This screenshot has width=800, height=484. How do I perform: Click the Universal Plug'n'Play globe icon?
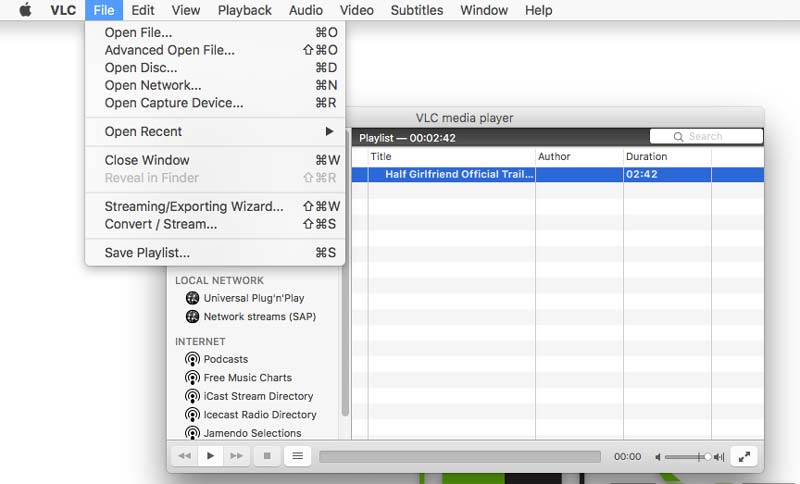pyautogui.click(x=192, y=298)
